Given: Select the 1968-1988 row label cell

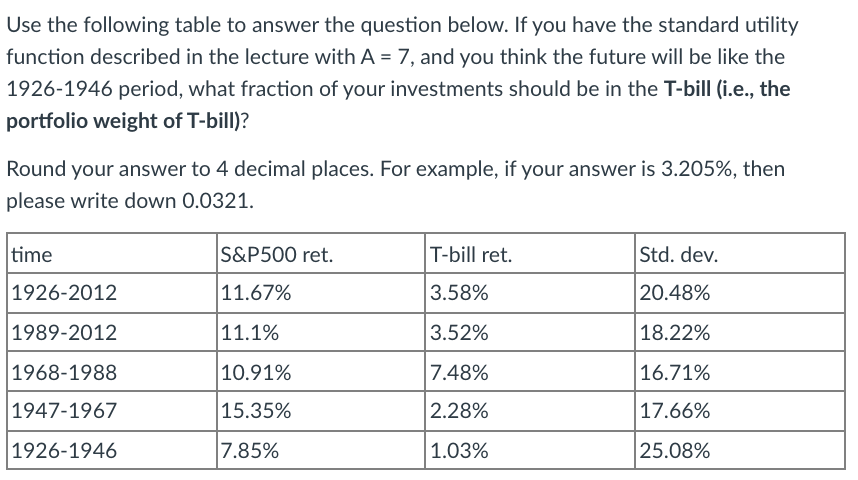Looking at the screenshot, I should pos(64,373).
